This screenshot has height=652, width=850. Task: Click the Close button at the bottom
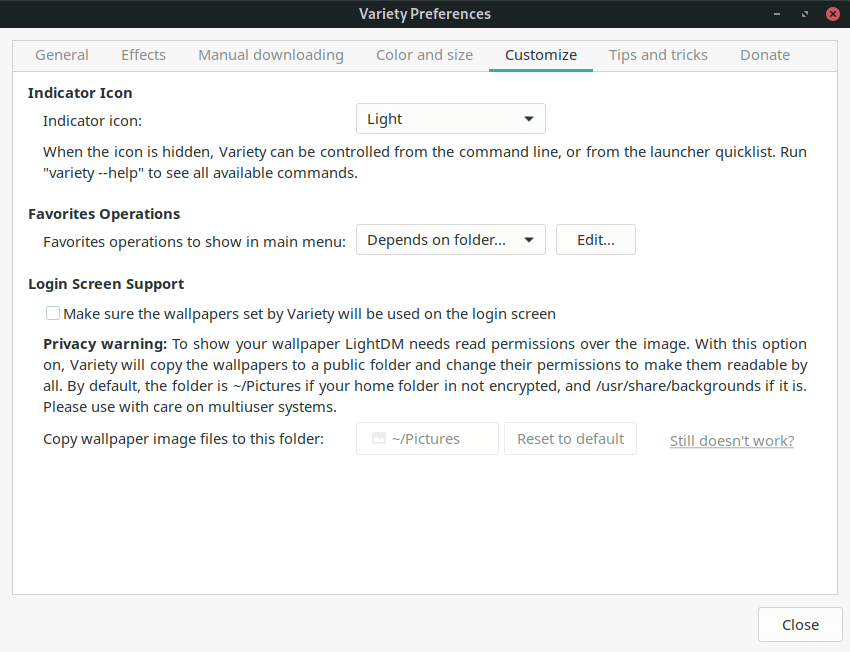click(800, 624)
